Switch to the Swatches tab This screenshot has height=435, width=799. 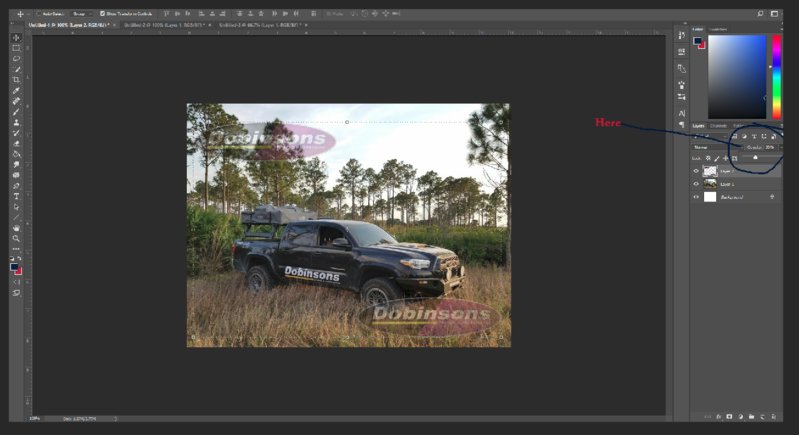(719, 30)
